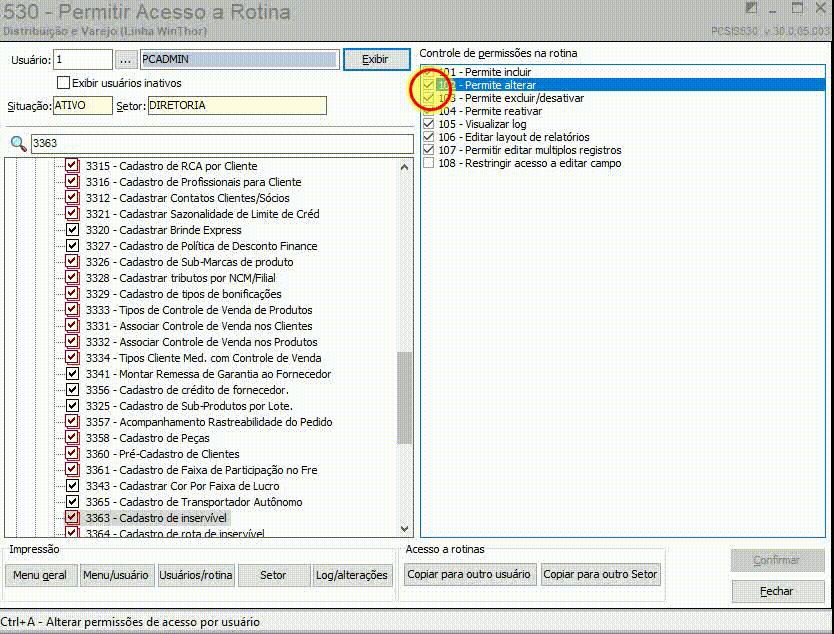
Task: Click the Log/alterações button
Action: pos(352,575)
